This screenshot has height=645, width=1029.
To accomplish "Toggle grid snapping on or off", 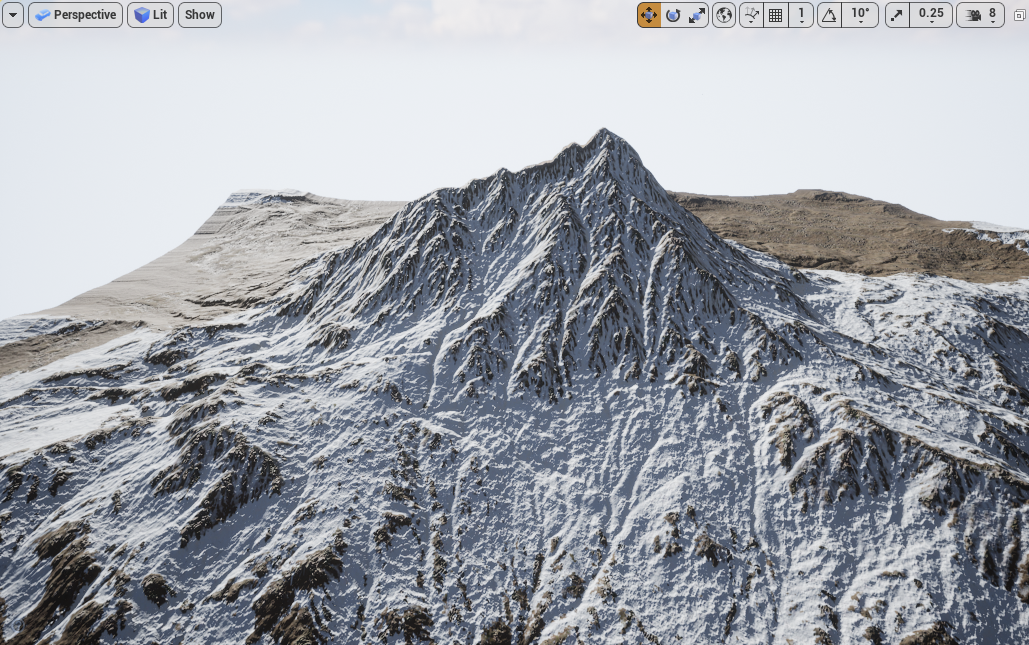I will pyautogui.click(x=776, y=15).
